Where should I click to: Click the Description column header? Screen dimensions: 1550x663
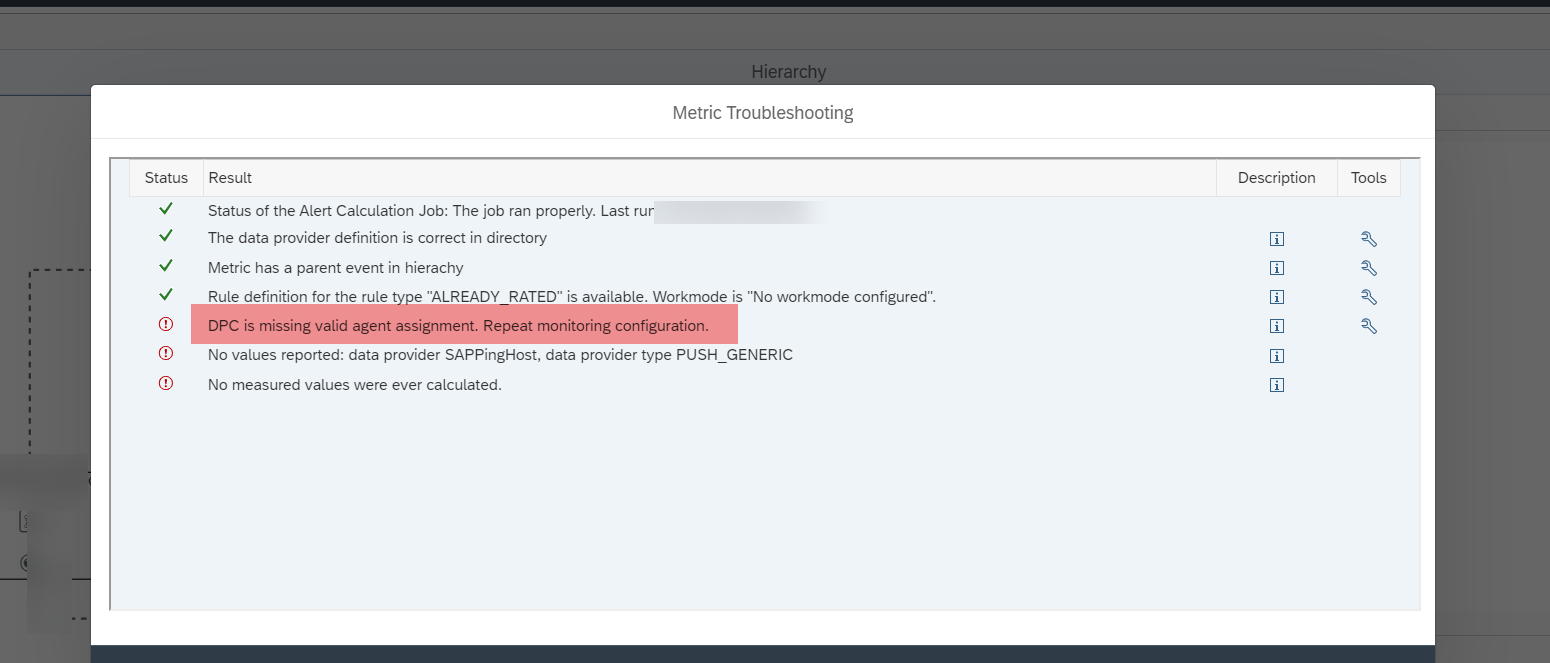[1277, 178]
